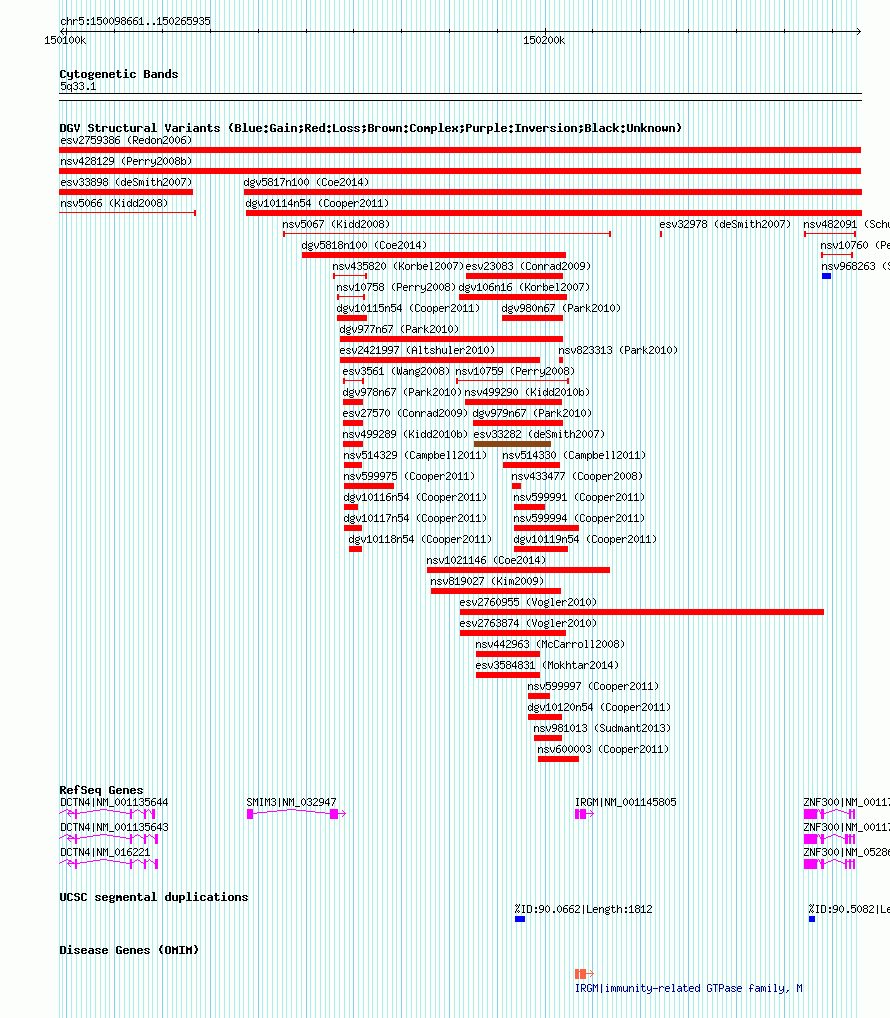This screenshot has width=890, height=1018.
Task: Select nsv442963 (McCarroll2008) label
Action: 550,644
